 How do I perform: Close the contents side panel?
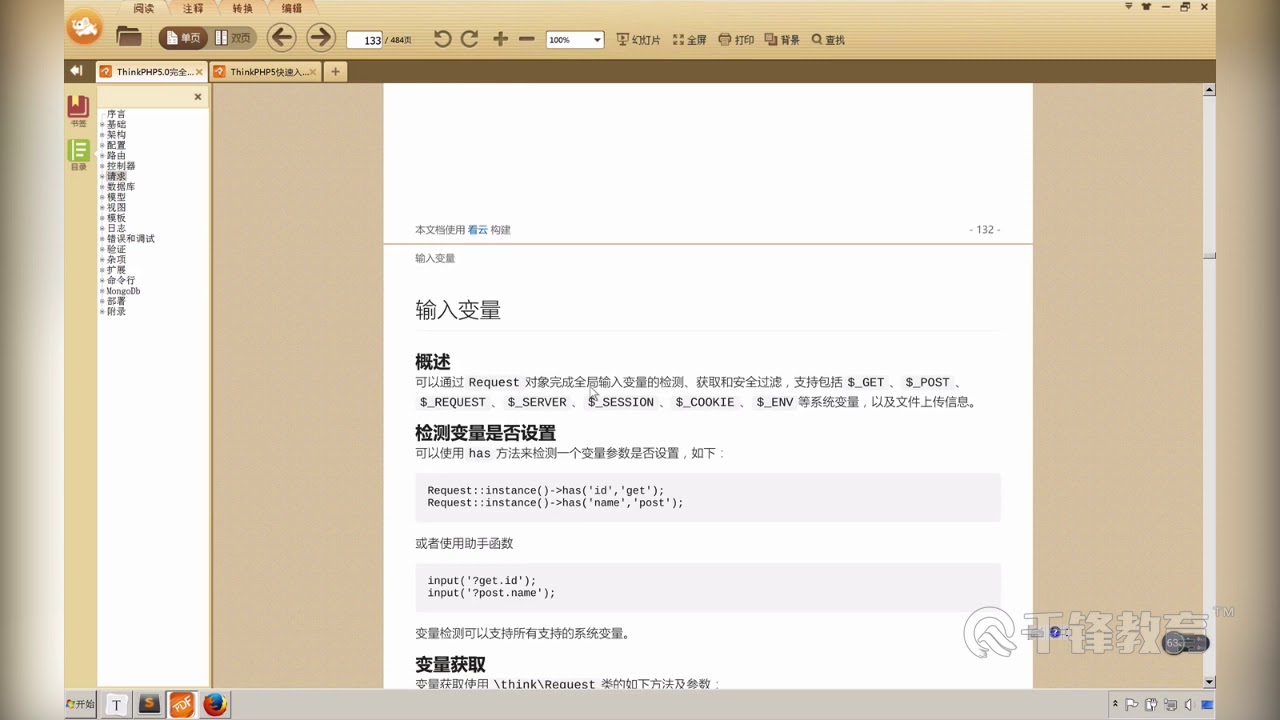click(198, 97)
